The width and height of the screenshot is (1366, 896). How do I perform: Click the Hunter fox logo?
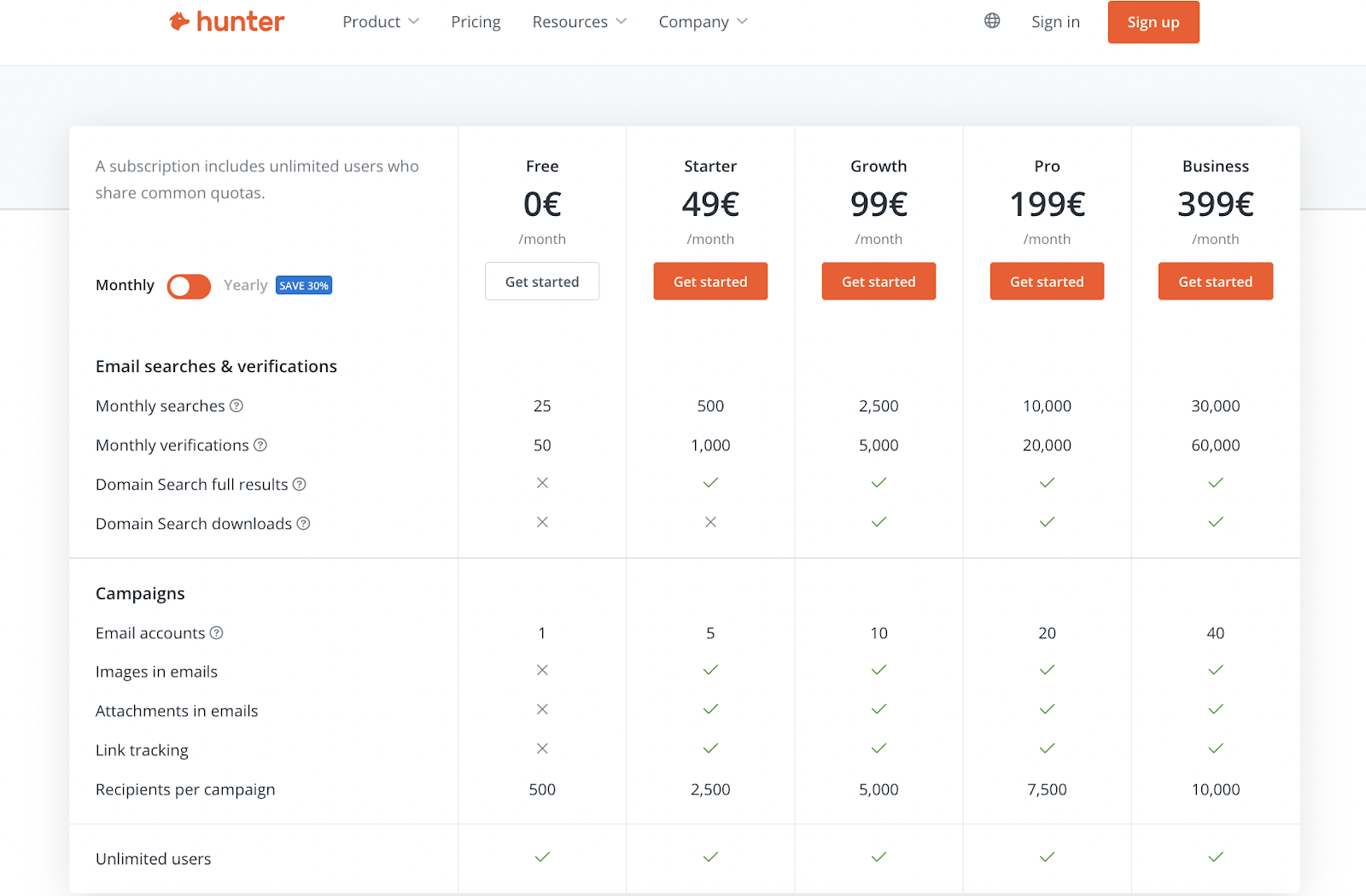coord(226,21)
